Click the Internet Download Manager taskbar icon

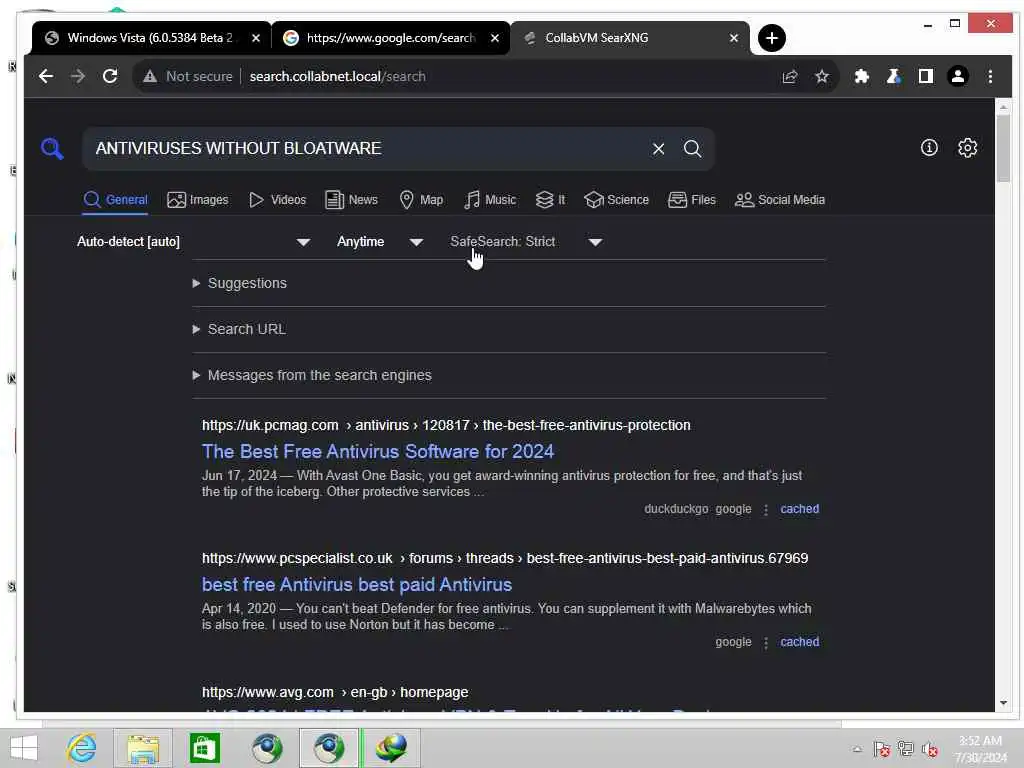click(x=391, y=748)
